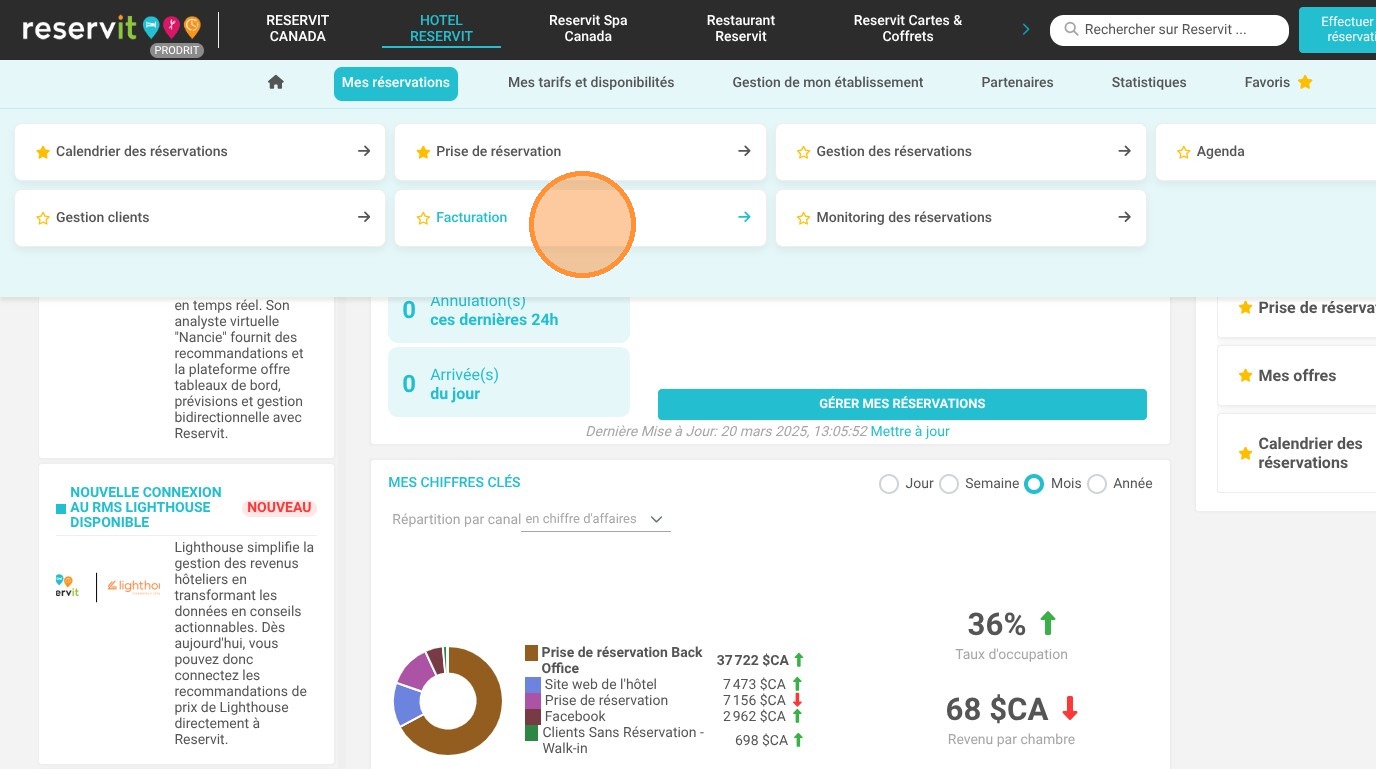Click the Taux d'occupation label
The height and width of the screenshot is (769, 1376).
[x=1011, y=655]
